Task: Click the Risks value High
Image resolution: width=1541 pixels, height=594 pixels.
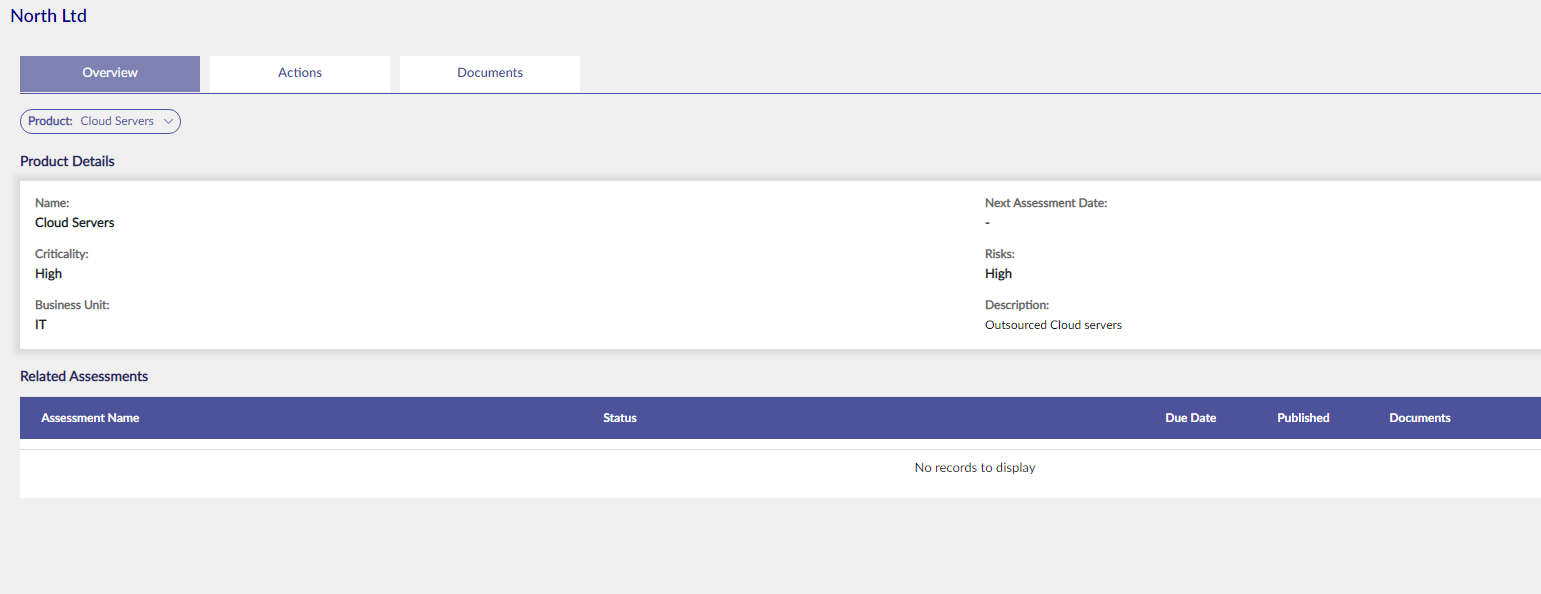Action: [x=998, y=274]
